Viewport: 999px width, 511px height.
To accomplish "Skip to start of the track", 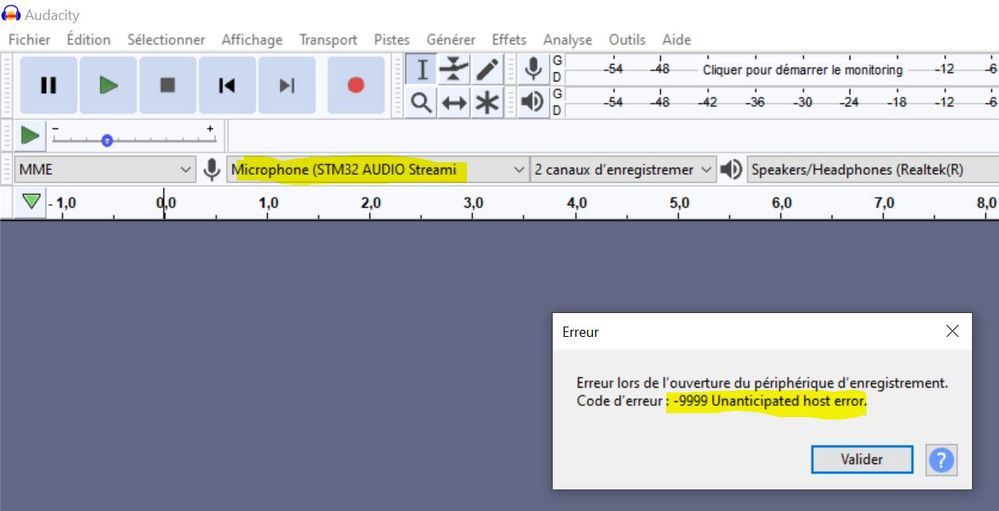I will 227,85.
